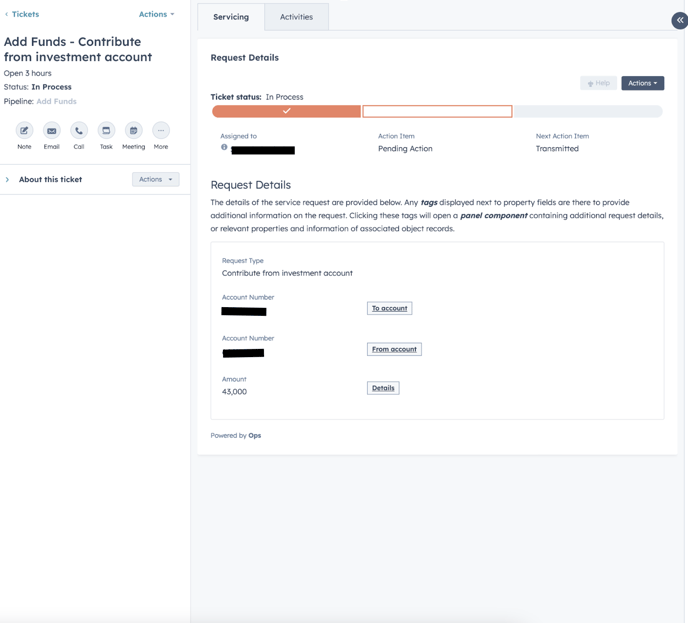Schedule a Meeting via the calendar icon
Screen dimensions: 688x623
(133, 131)
